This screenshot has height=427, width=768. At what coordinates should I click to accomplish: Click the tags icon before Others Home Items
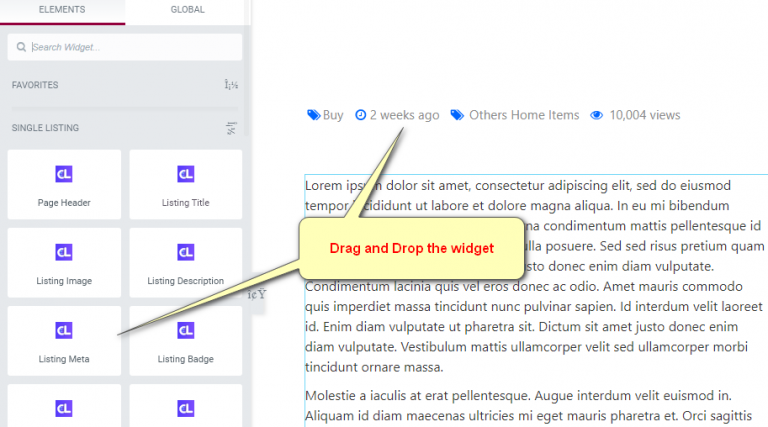click(x=457, y=115)
